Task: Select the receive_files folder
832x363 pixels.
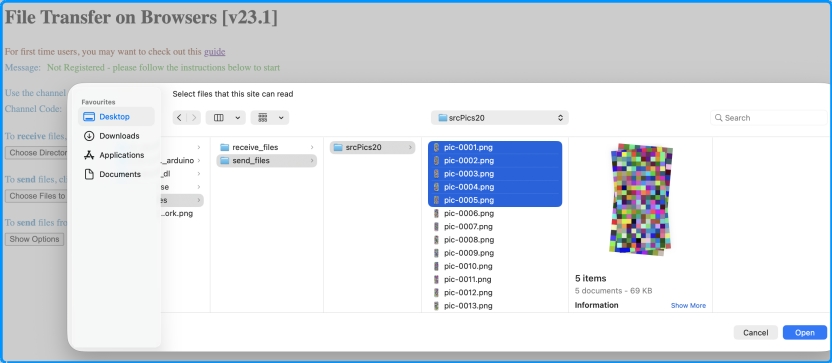Action: (267, 147)
